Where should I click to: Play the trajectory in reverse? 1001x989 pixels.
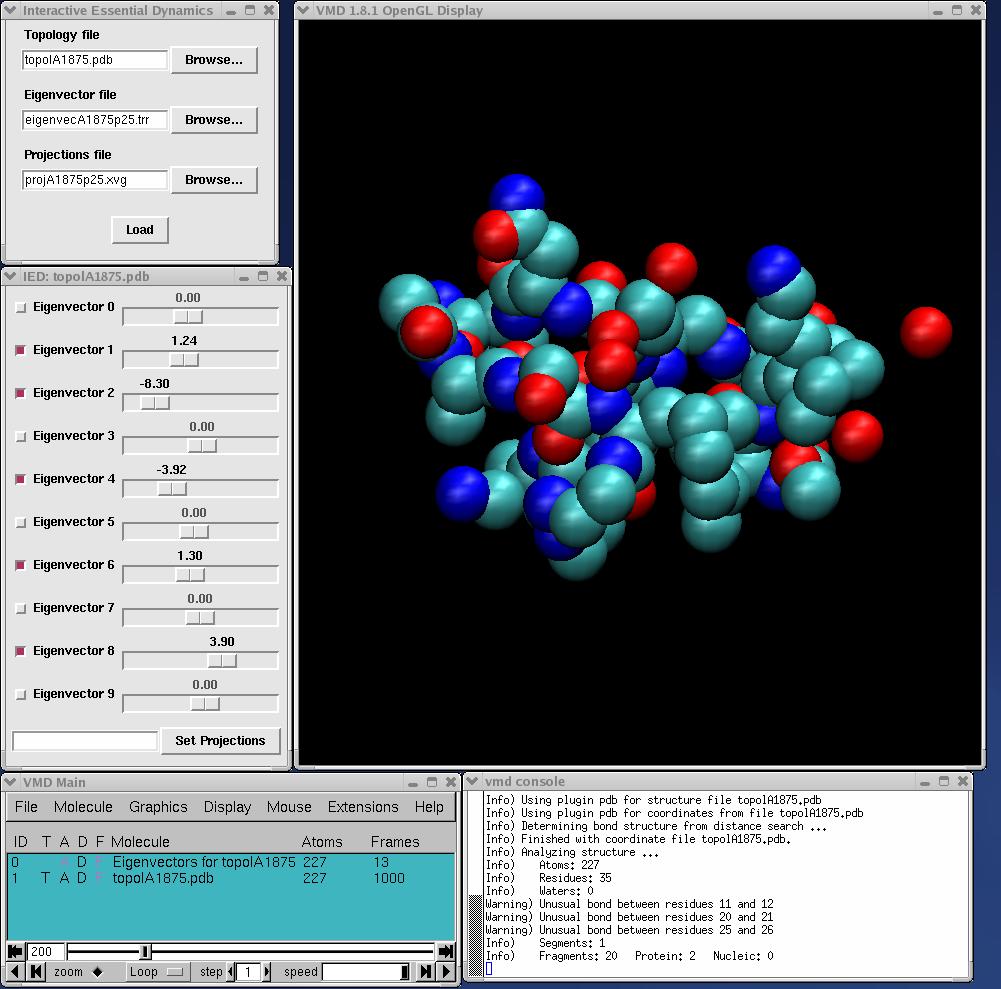pos(13,971)
